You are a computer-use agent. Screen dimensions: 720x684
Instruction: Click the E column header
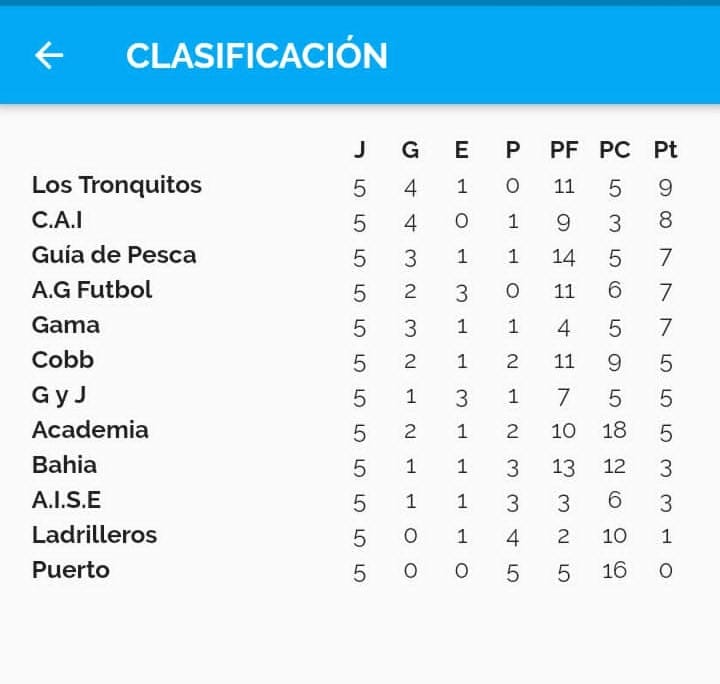tap(461, 150)
